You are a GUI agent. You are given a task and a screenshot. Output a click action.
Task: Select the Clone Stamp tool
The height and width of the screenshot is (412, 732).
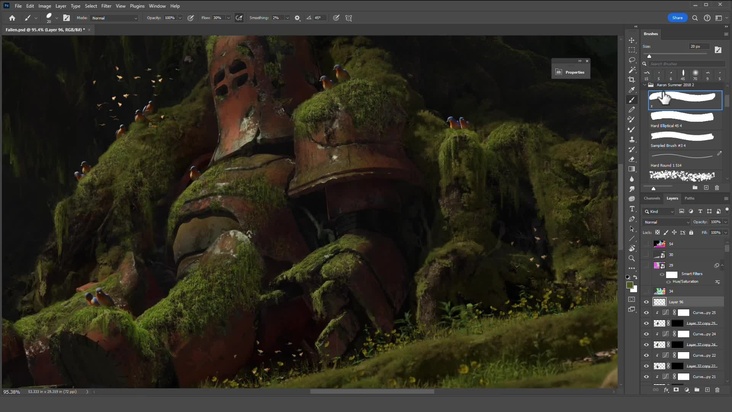click(x=632, y=140)
